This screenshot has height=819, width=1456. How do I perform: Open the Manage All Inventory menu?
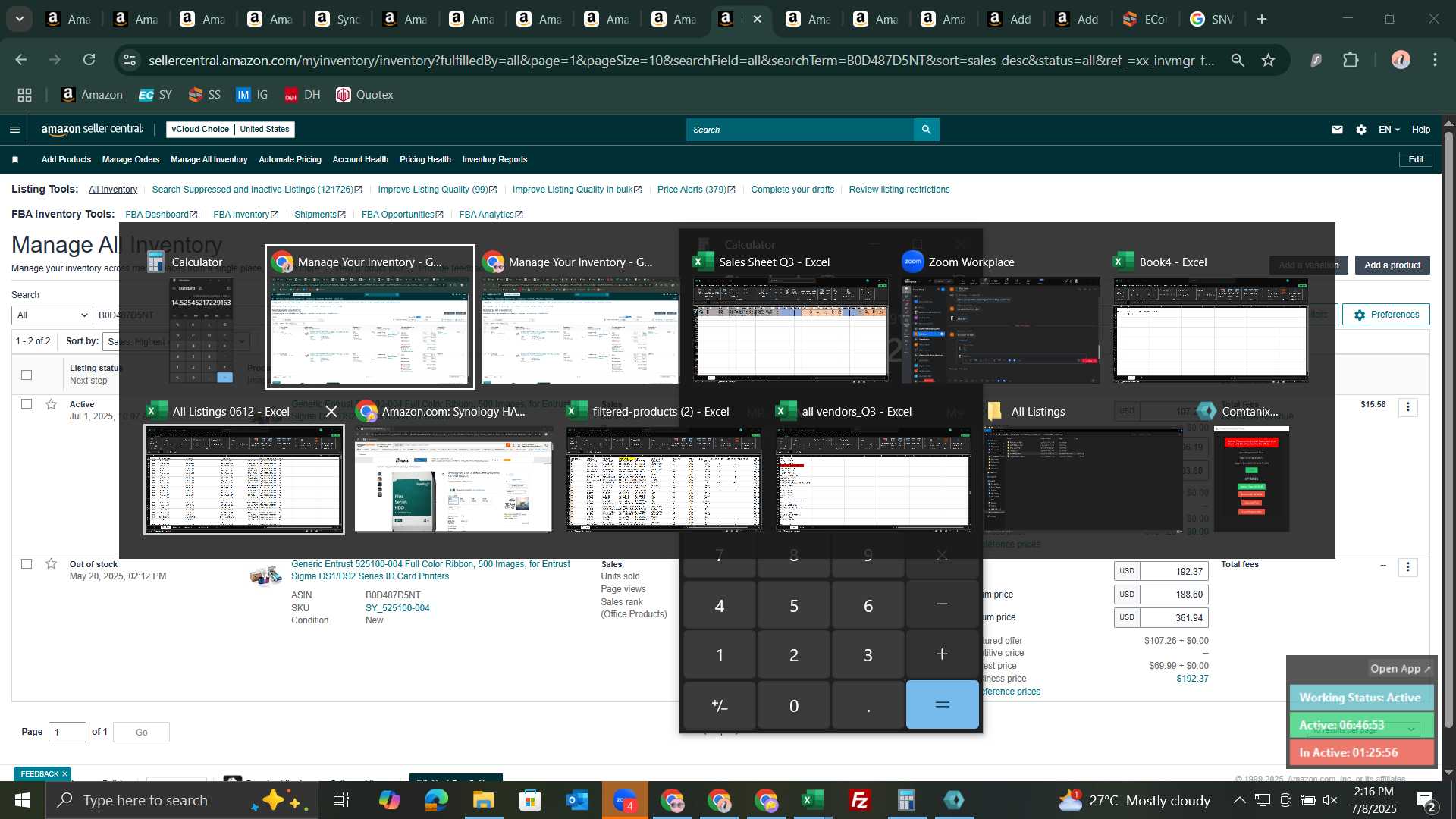(x=209, y=159)
